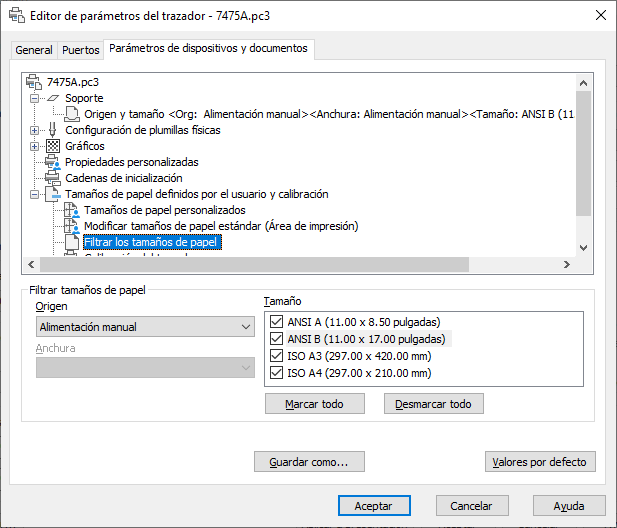This screenshot has width=617, height=528.
Task: Select Tamaños de papel definidos por el usuario label
Action: click(x=197, y=194)
